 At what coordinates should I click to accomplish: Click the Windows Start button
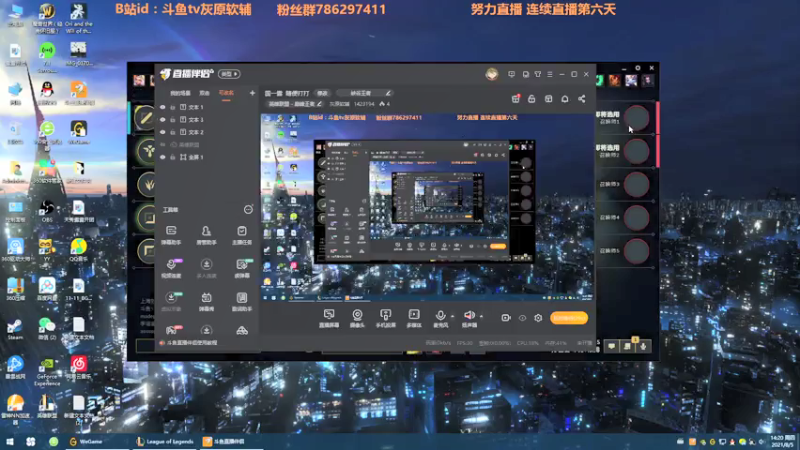(x=10, y=442)
